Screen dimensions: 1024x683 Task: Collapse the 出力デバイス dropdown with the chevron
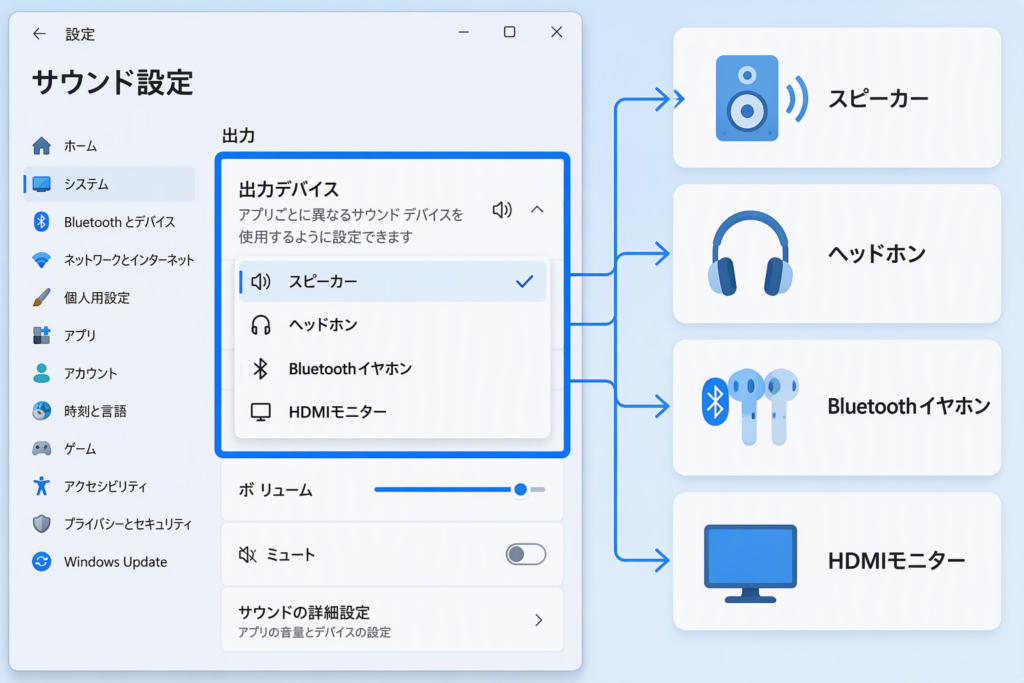537,210
